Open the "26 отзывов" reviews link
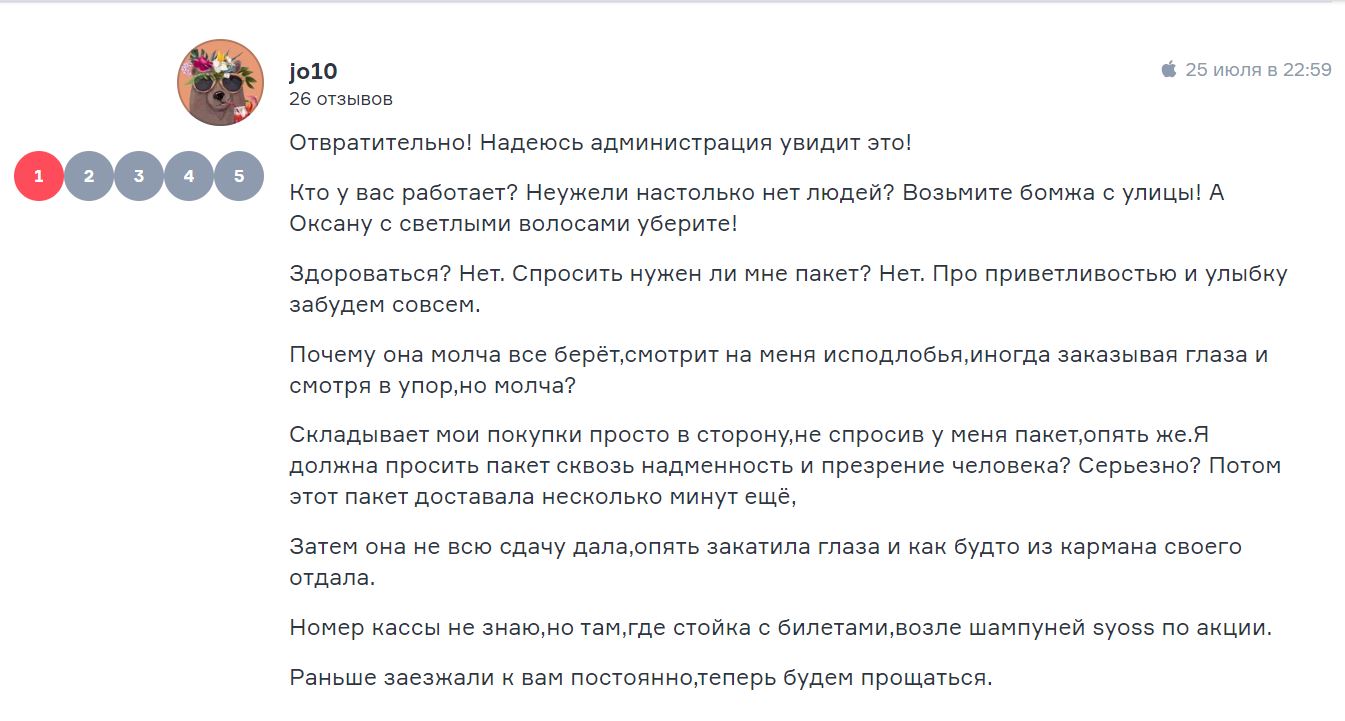This screenshot has height=721, width=1345. click(x=341, y=99)
